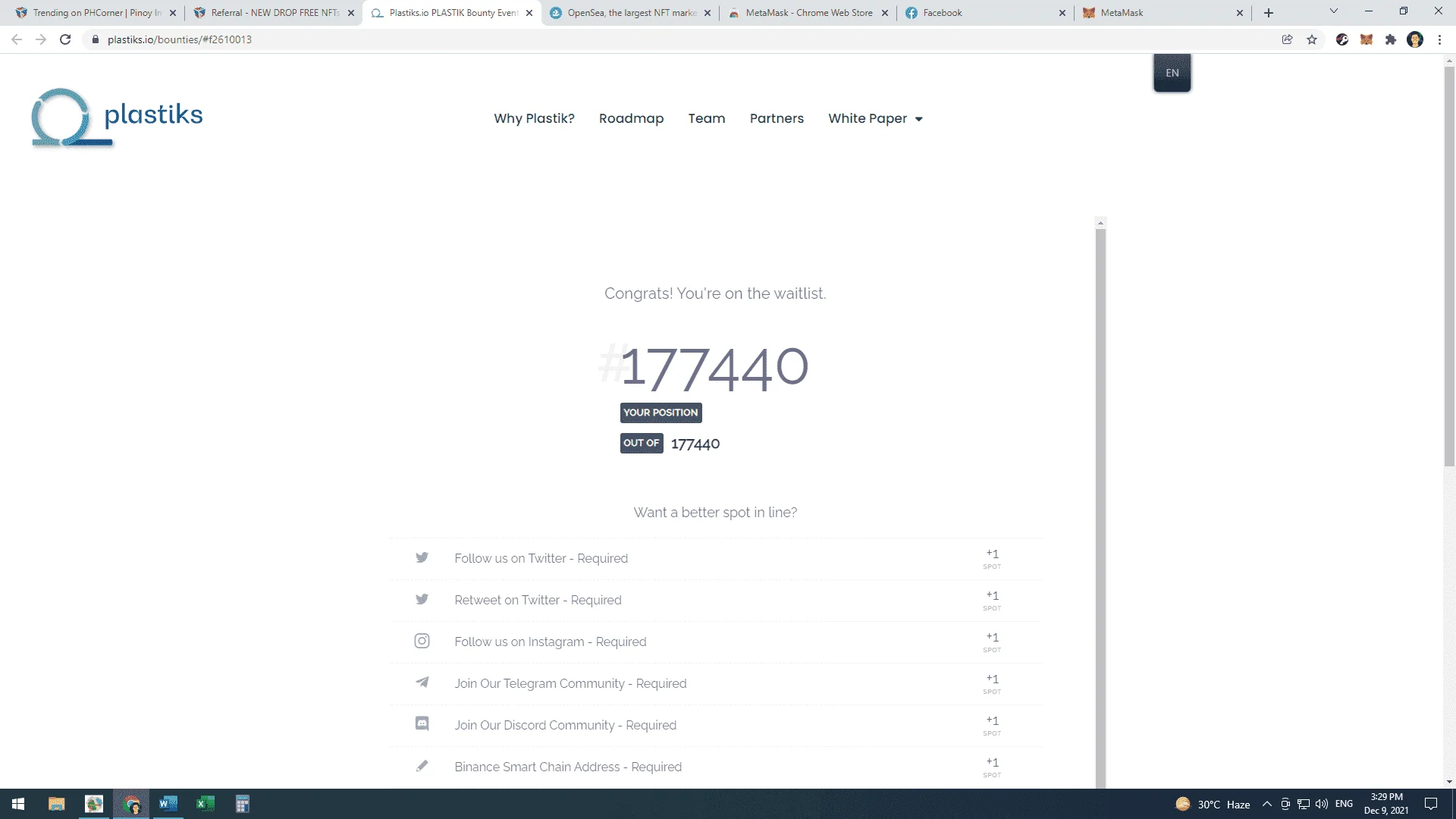The image size is (1456, 819).
Task: Expand the White Paper dropdown menu
Action: click(875, 118)
